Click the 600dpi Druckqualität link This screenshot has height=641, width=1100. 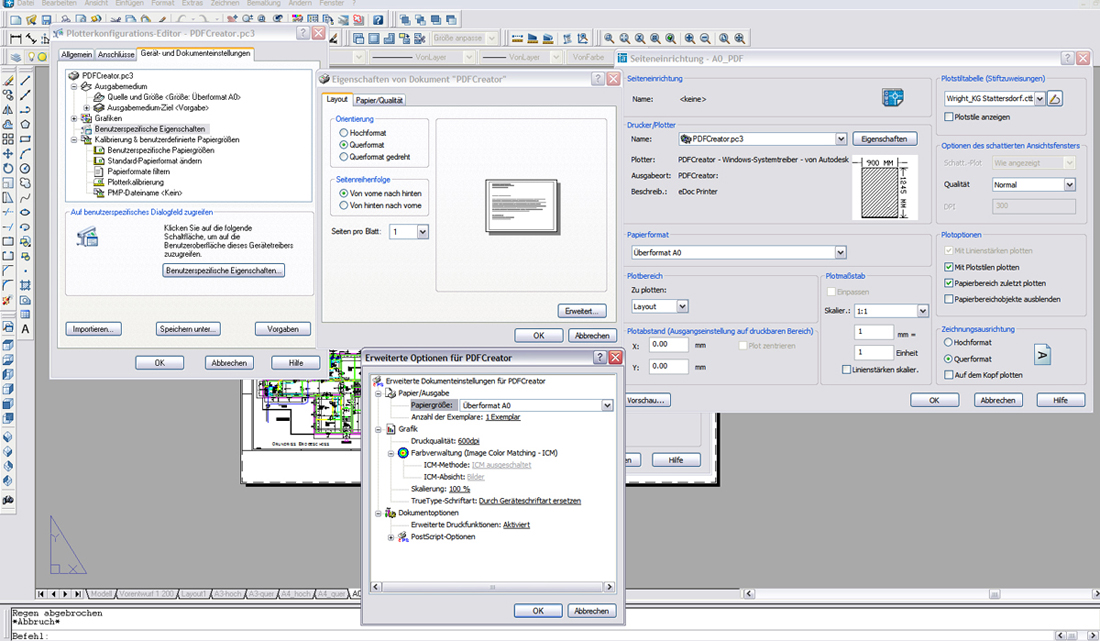(469, 441)
